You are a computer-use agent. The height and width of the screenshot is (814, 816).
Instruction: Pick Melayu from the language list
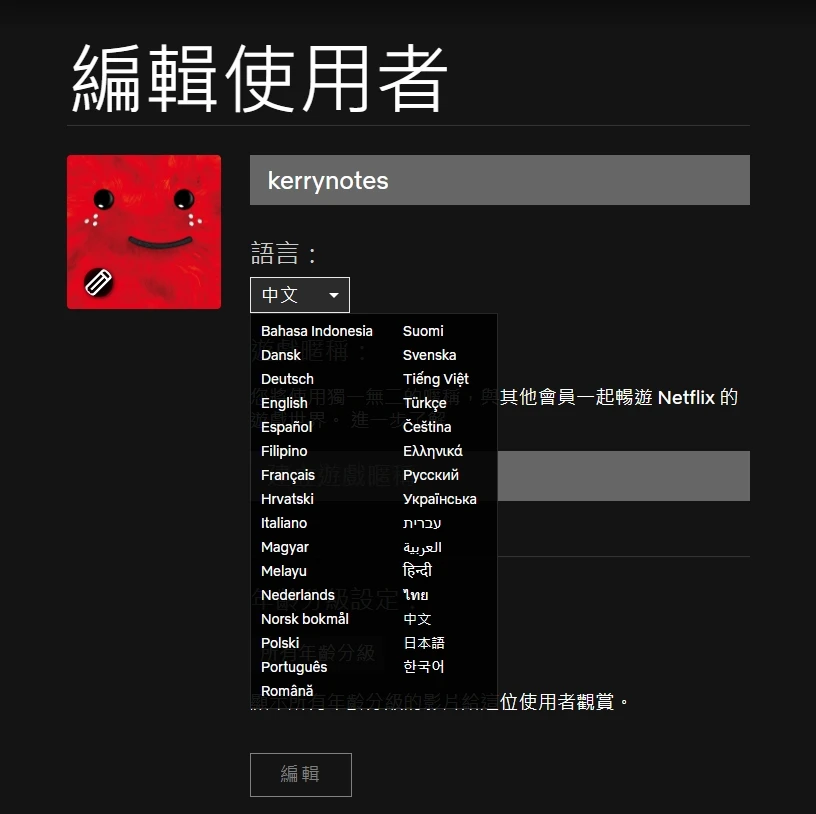[x=284, y=571]
